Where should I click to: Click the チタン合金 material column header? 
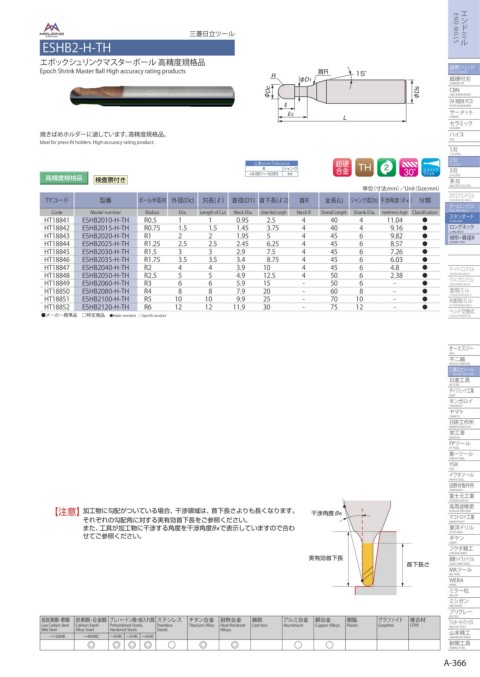pos(203,625)
